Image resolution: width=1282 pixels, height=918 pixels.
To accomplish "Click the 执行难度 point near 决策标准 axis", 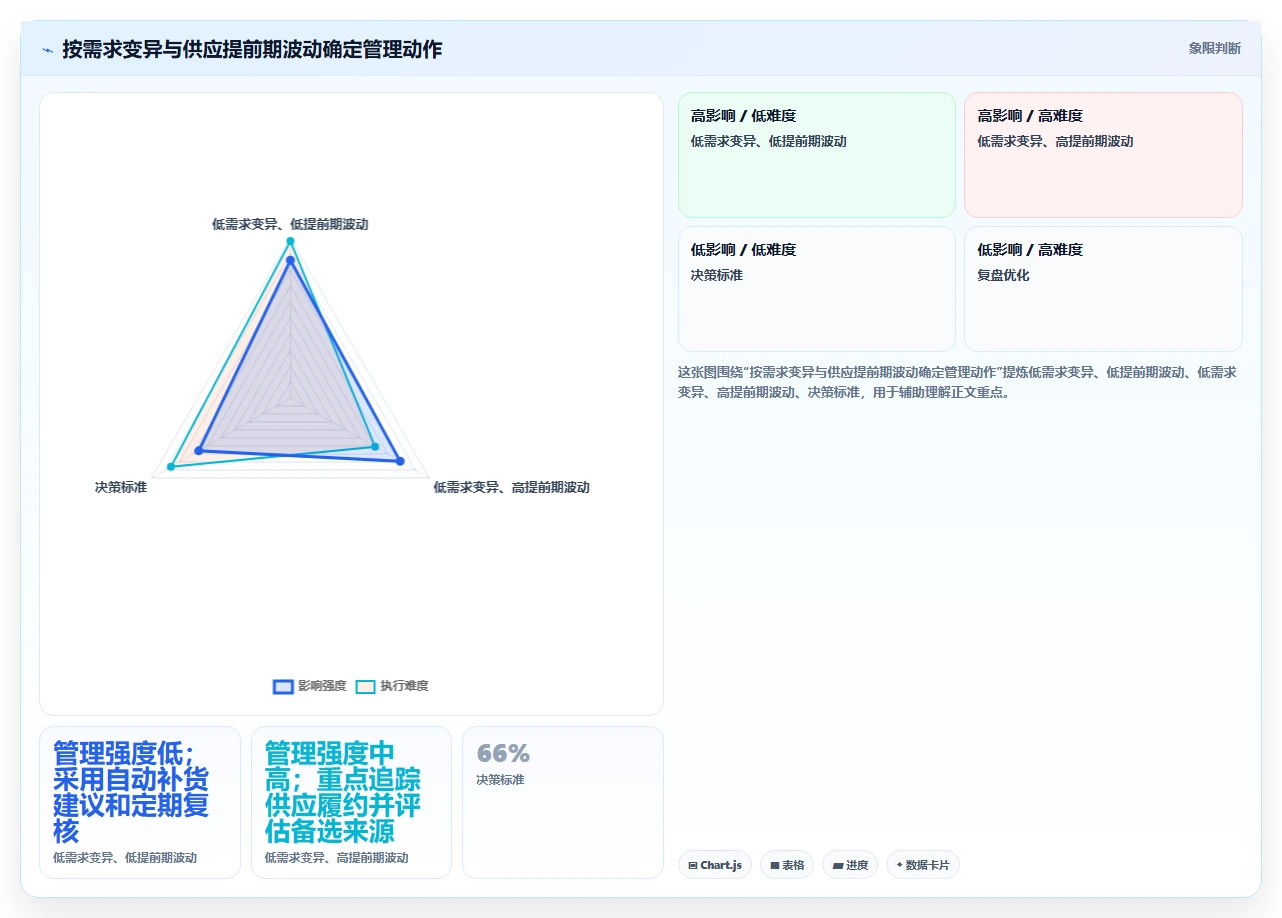I will pos(171,466).
